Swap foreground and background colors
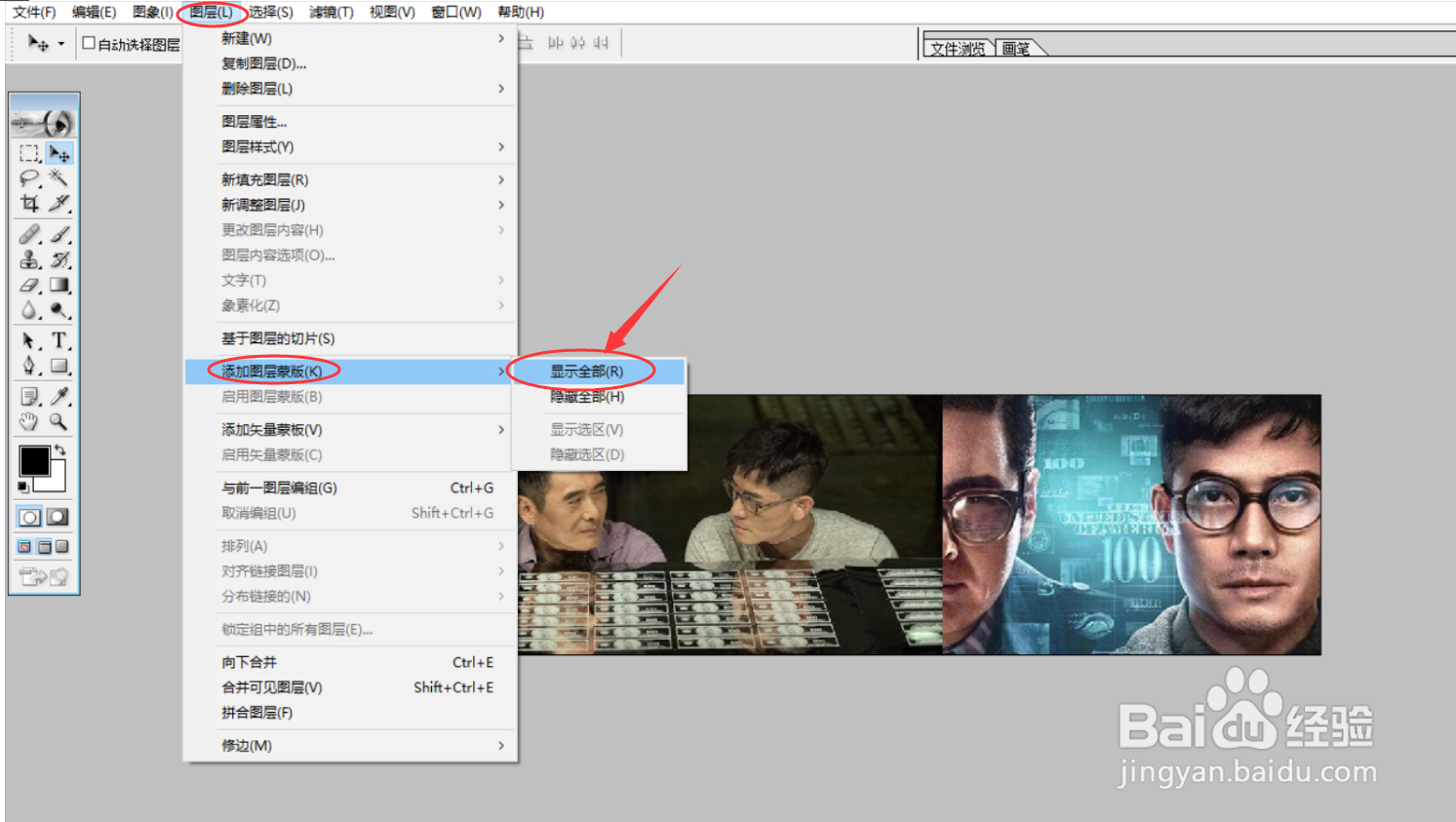Viewport: 1456px width, 822px height. (60, 450)
